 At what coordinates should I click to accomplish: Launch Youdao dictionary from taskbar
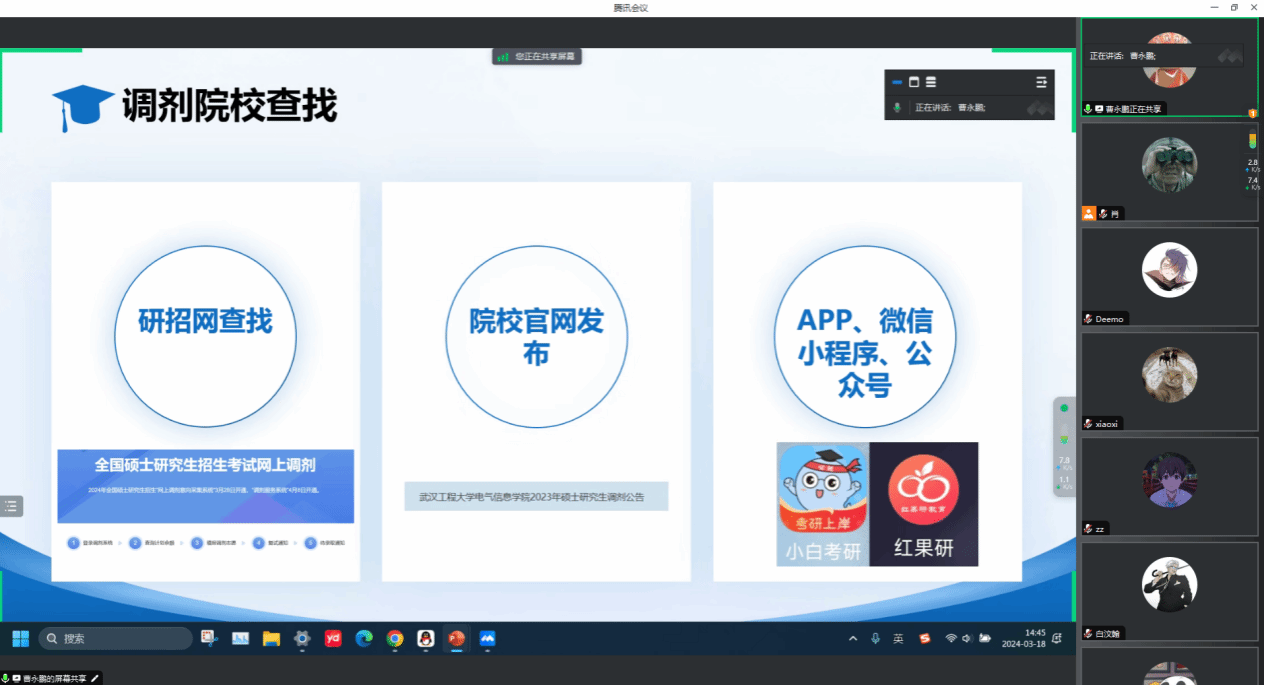click(x=333, y=638)
